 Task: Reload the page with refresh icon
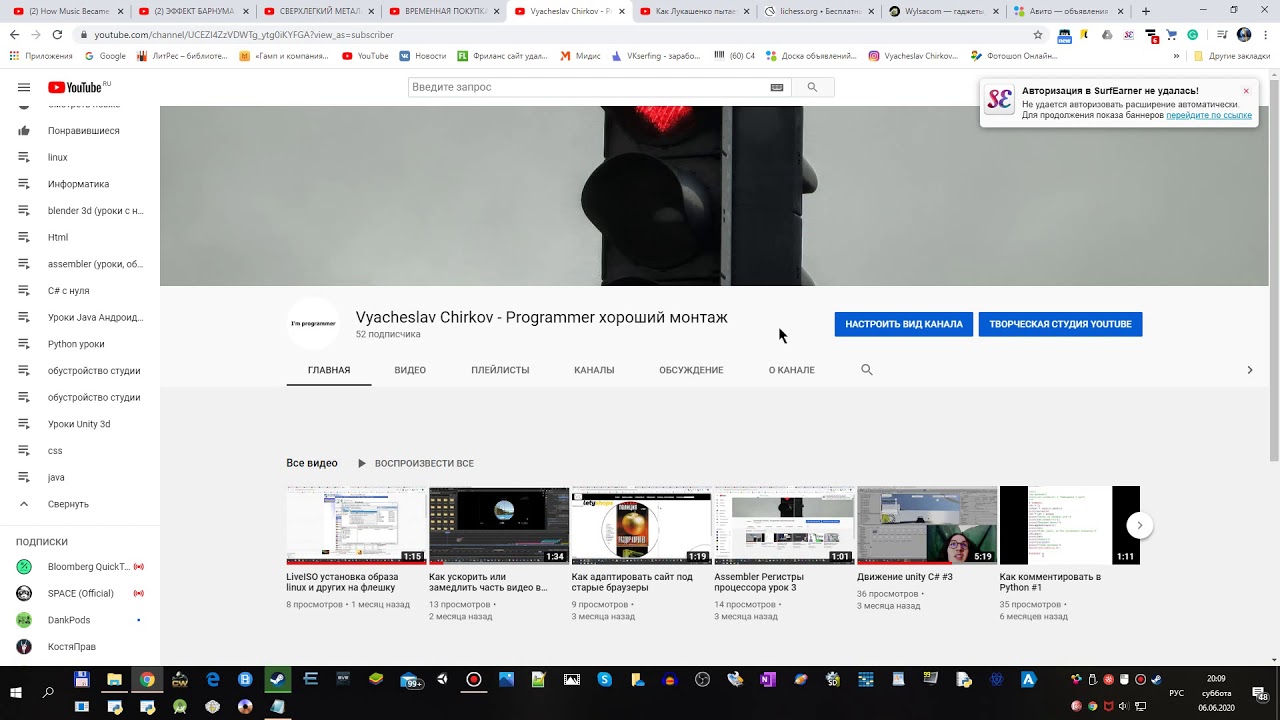[x=57, y=34]
